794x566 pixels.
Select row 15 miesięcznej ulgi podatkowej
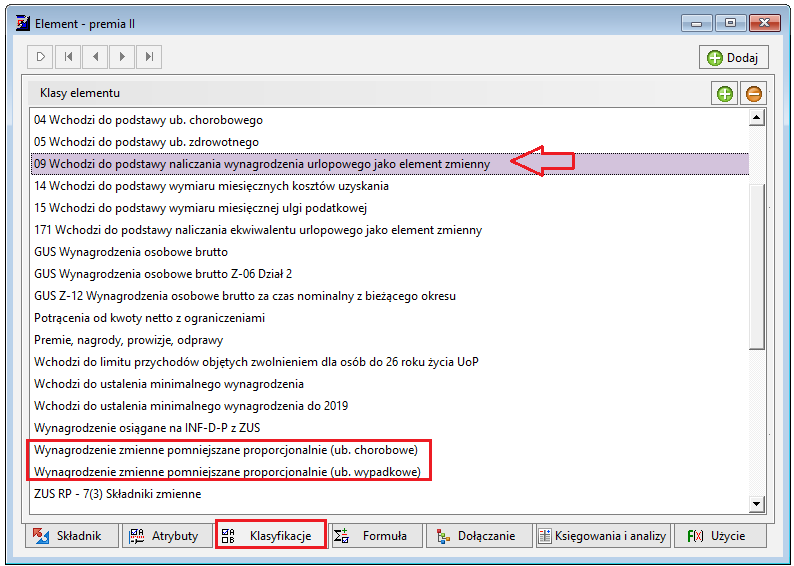[x=389, y=208]
